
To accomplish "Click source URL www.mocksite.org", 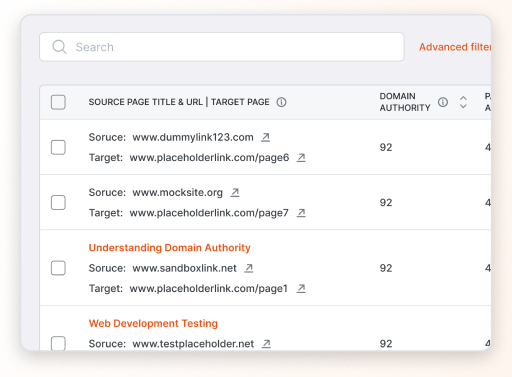I will [x=177, y=193].
